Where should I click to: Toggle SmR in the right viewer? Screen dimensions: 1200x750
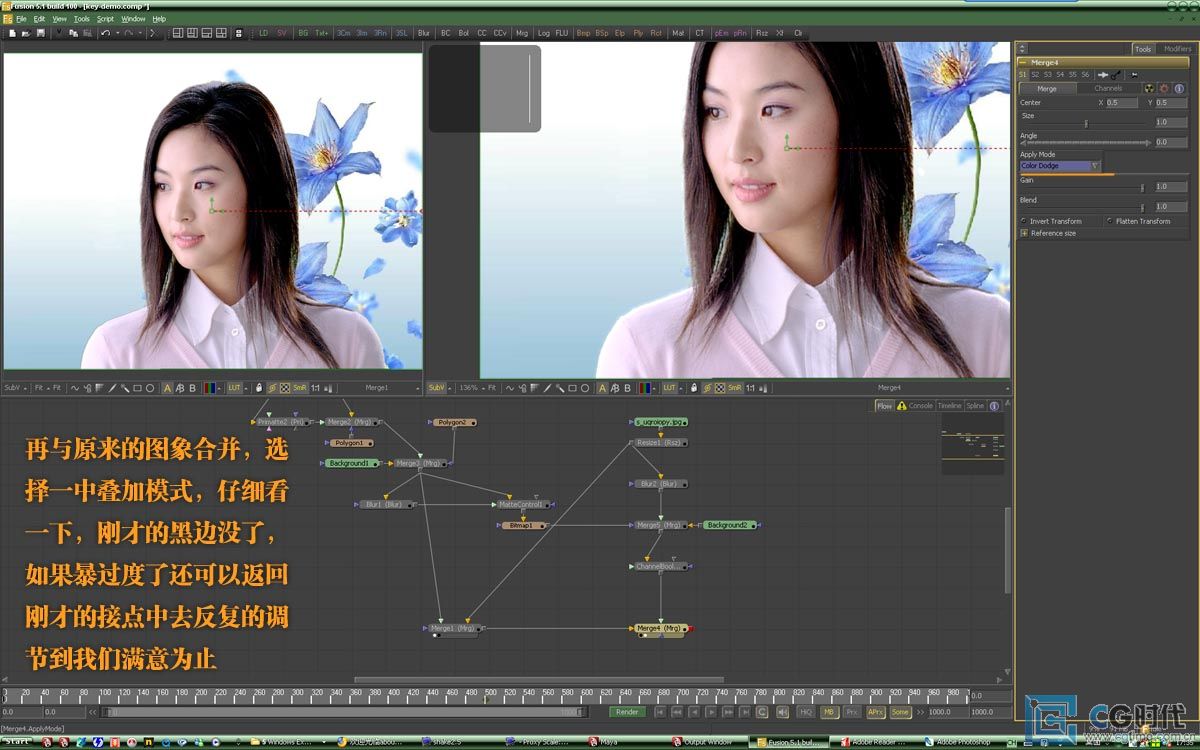[735, 388]
